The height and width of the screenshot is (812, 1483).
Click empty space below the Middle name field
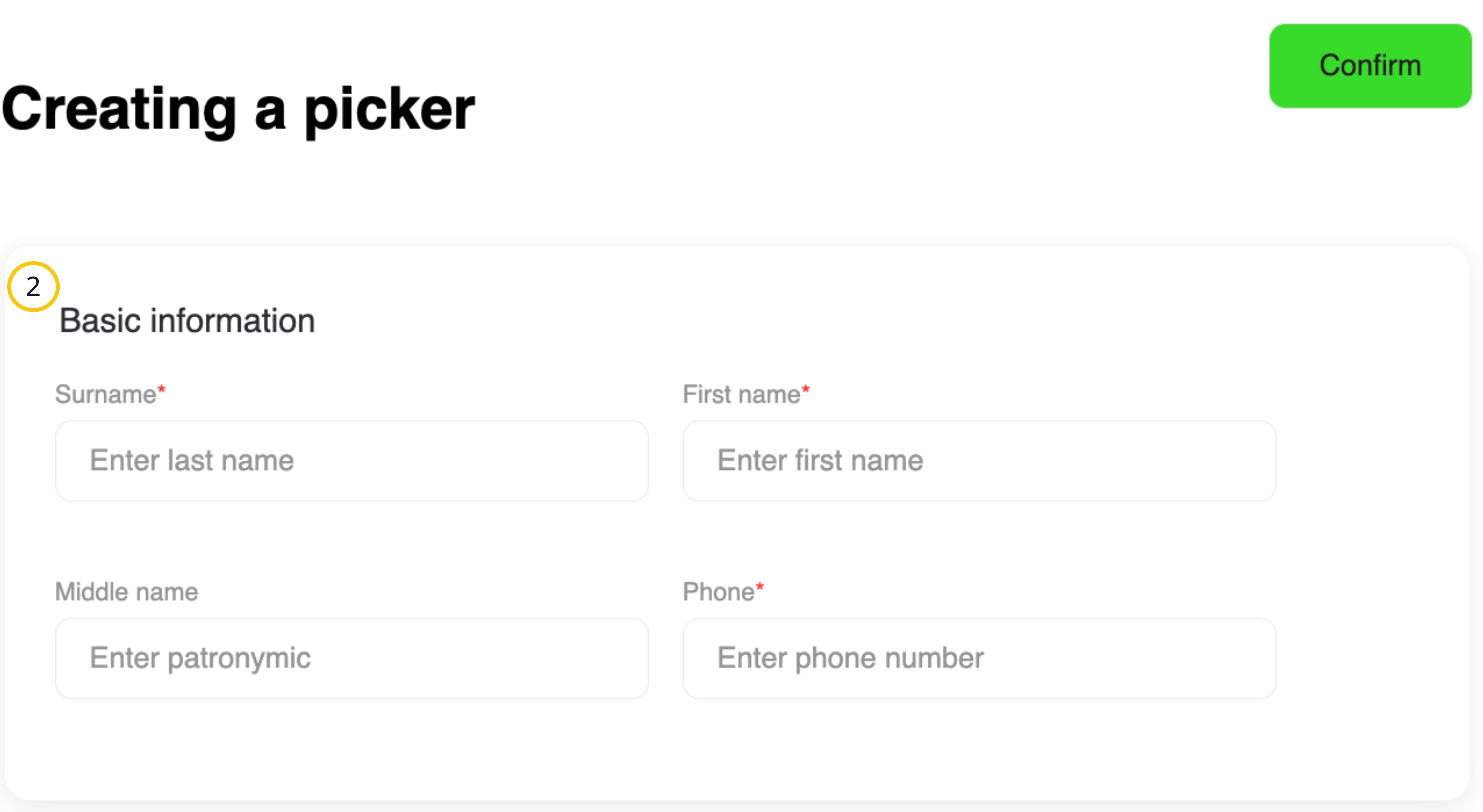351,748
